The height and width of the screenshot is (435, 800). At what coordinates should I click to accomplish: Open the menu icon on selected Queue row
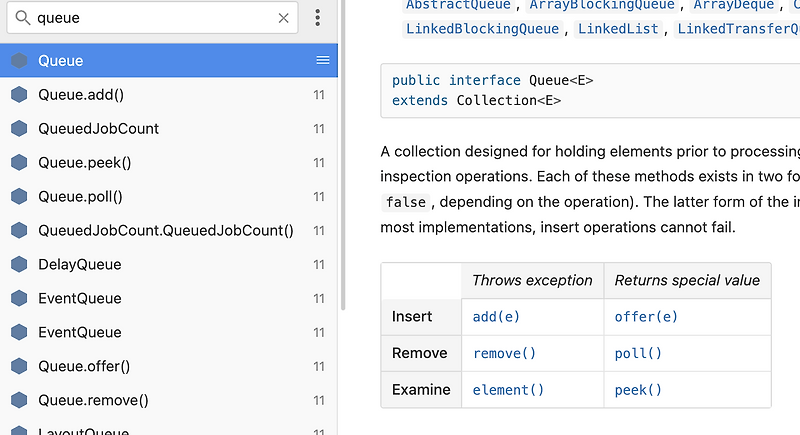tap(322, 61)
